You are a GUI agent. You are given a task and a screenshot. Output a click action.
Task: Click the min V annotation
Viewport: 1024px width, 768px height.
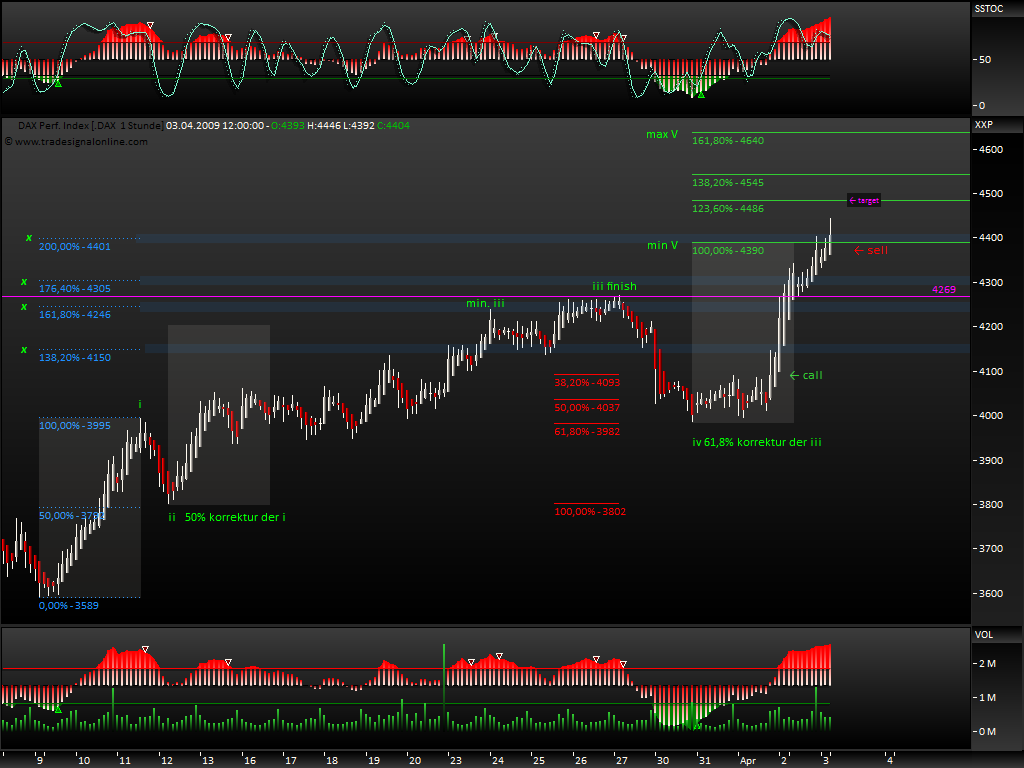click(663, 245)
